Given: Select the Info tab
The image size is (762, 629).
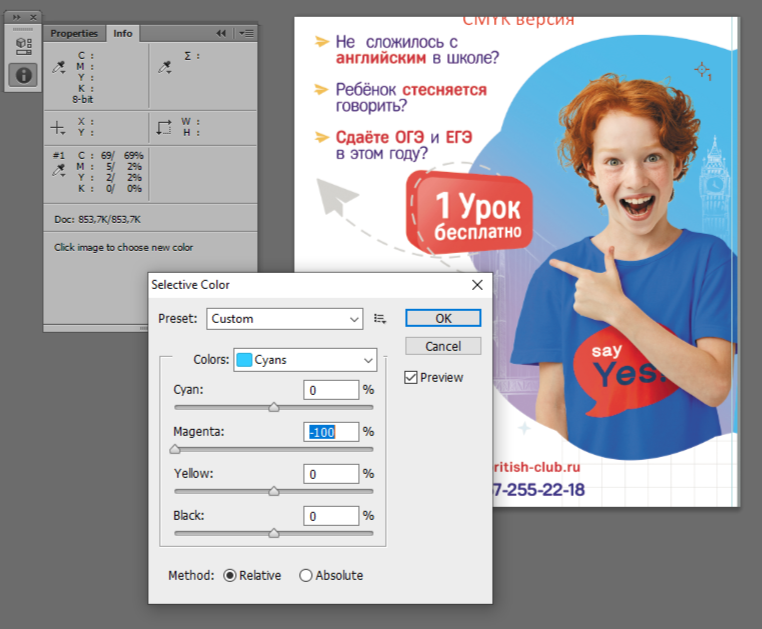Looking at the screenshot, I should click(x=122, y=33).
